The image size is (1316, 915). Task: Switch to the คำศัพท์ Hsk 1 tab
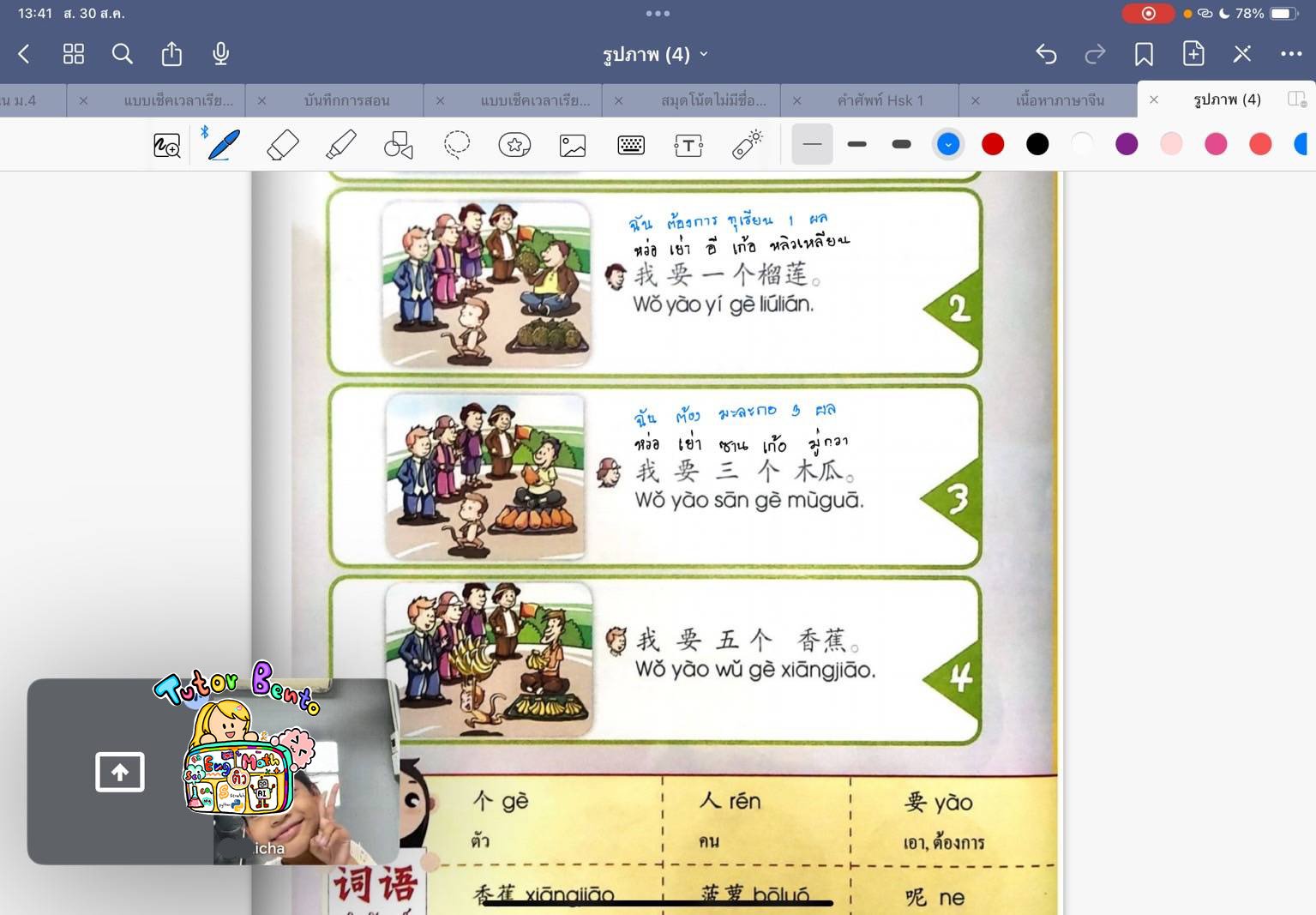point(880,100)
